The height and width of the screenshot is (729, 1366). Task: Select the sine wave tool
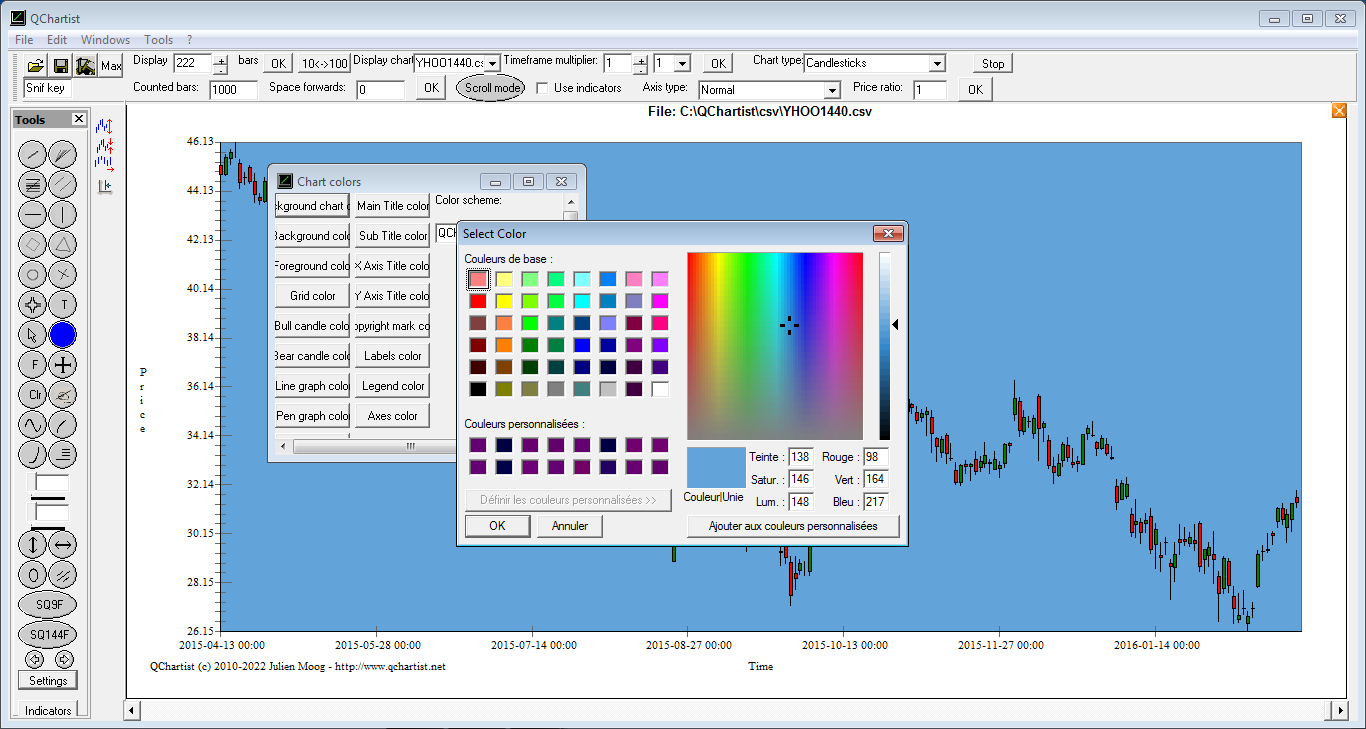pyautogui.click(x=33, y=424)
